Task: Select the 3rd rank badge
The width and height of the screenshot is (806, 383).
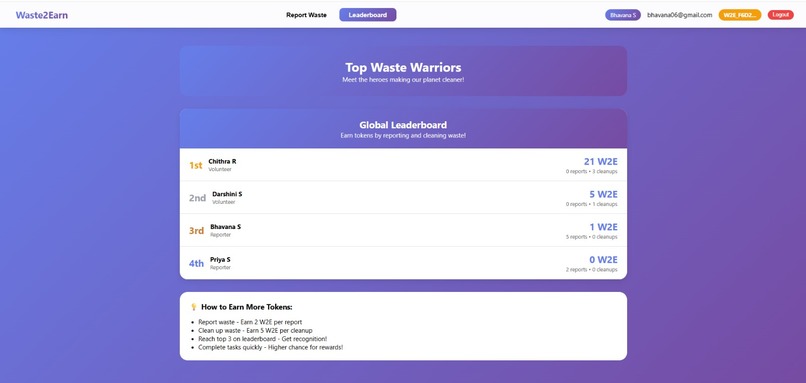Action: [196, 231]
